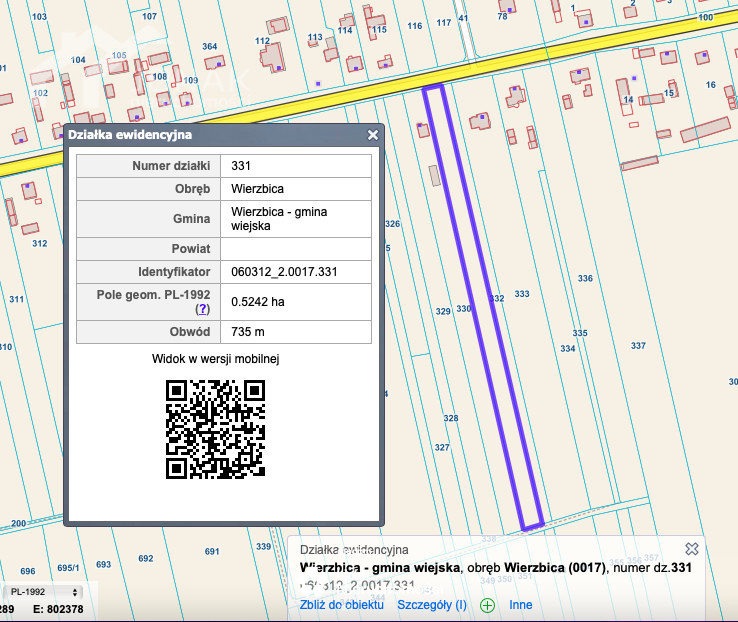Click parcel 364 label near the road

click(209, 46)
